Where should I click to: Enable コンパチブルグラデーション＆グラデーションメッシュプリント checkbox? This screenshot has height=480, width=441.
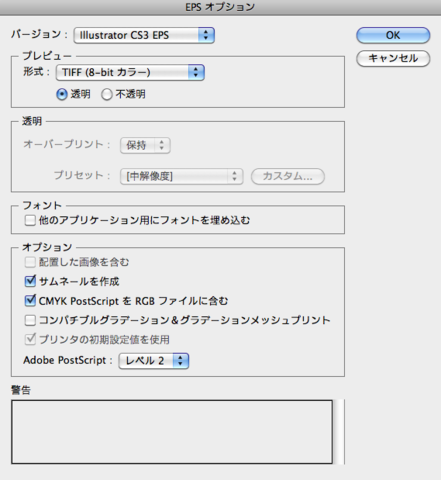tap(30, 320)
